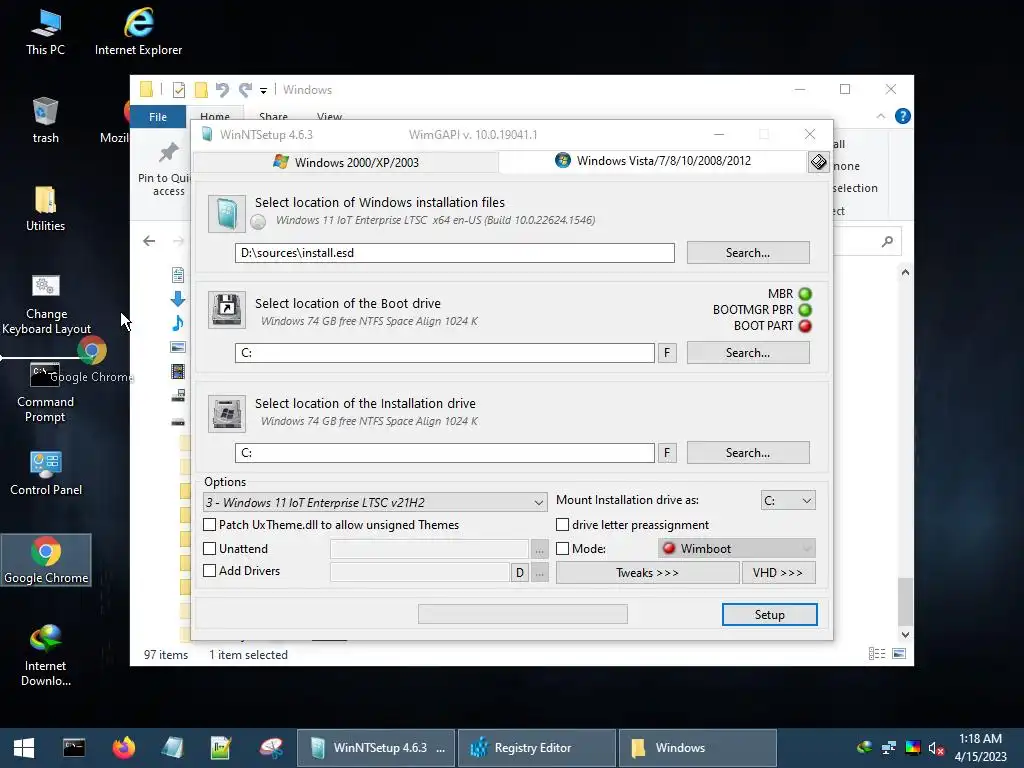Viewport: 1024px width, 768px height.
Task: Click the BOOTMGR PBR green status light
Action: (x=805, y=310)
